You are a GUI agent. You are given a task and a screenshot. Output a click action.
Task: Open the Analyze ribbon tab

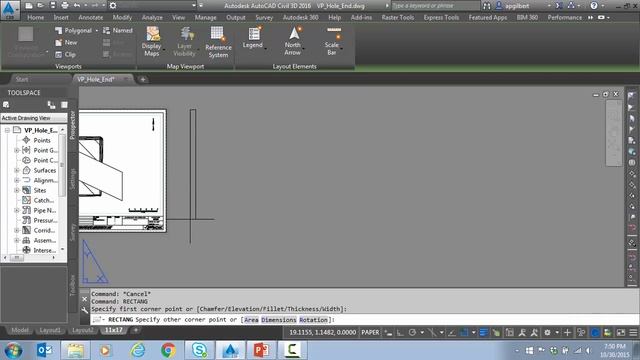click(x=152, y=18)
